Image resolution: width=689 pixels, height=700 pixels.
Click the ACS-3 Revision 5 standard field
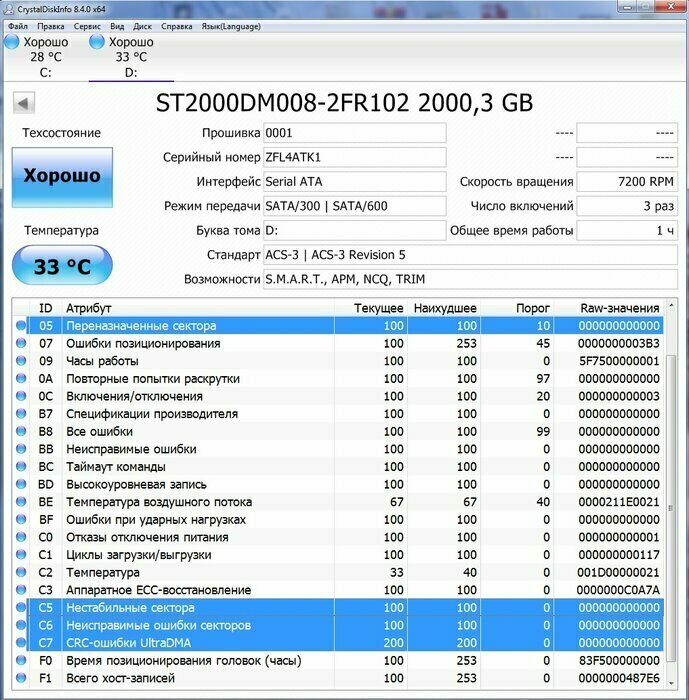click(x=470, y=255)
